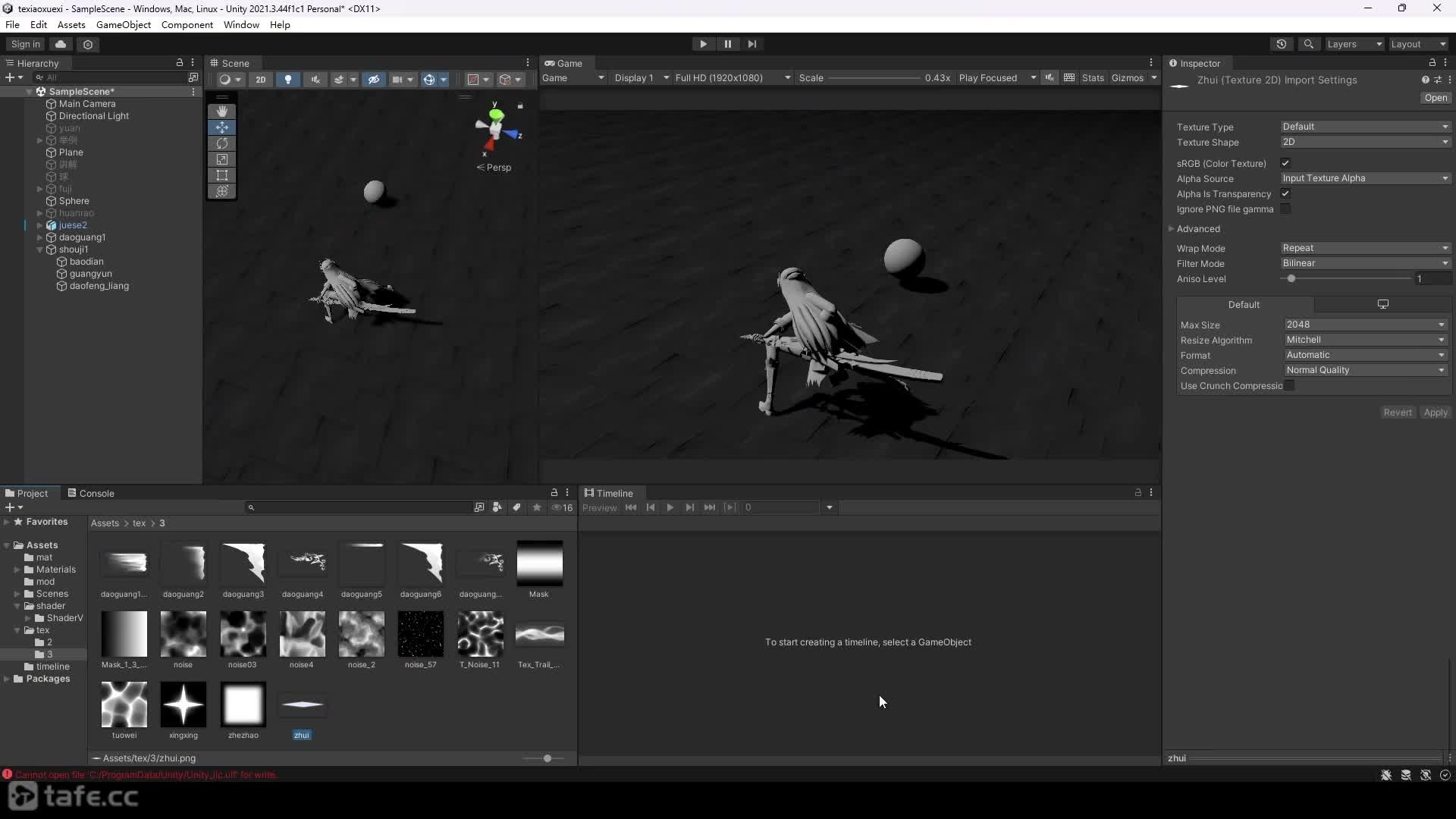Select the Hand tool in Scene
Screen dimensions: 1456x819
[221, 111]
